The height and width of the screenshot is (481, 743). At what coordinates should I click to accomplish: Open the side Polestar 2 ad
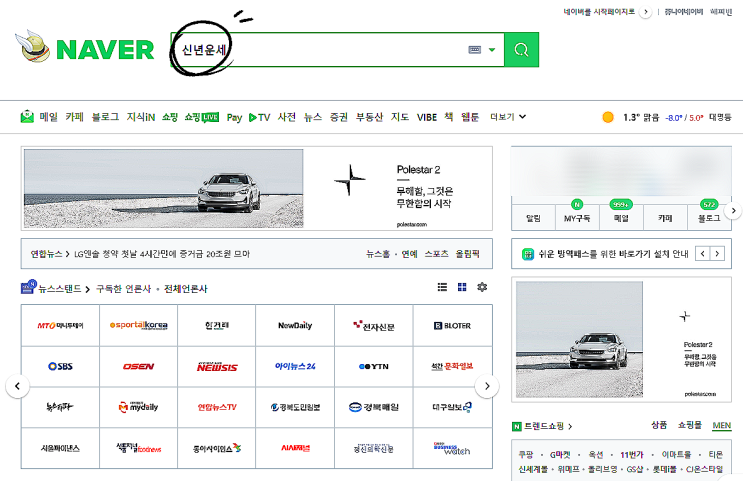pyautogui.click(x=621, y=339)
